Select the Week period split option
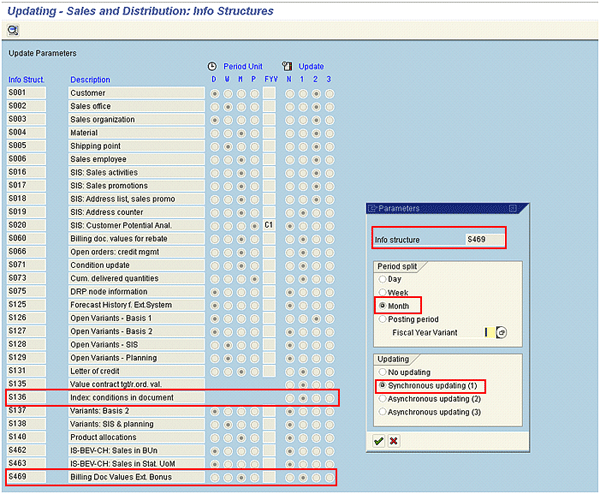Image resolution: width=600 pixels, height=494 pixels. pyautogui.click(x=381, y=292)
